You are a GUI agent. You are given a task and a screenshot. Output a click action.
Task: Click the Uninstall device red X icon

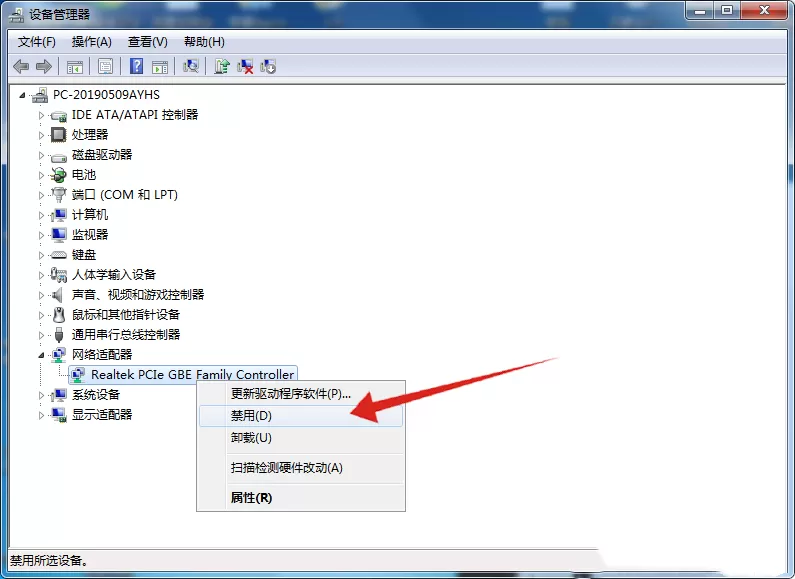(245, 66)
